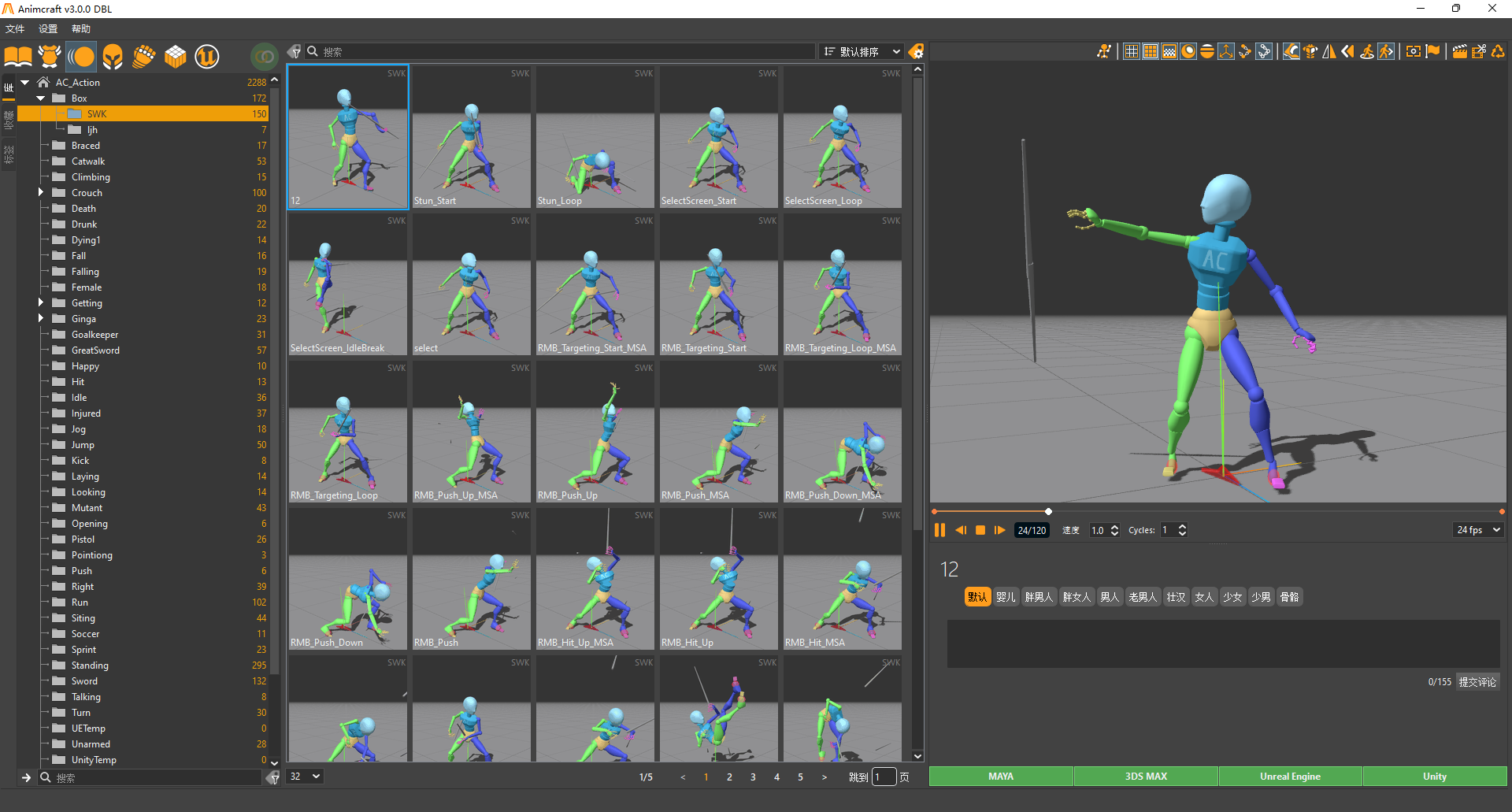Expand the Crouch folder

41,192
